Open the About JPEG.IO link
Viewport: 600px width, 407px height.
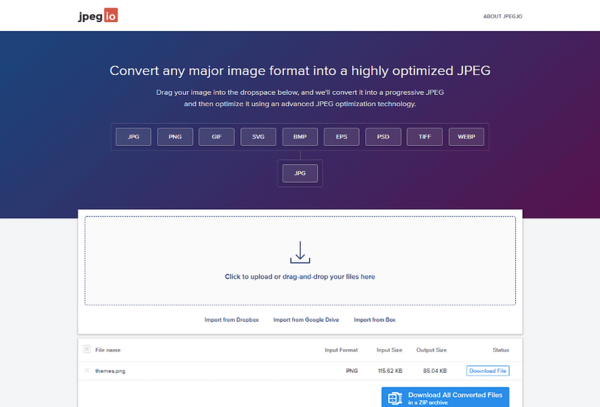pos(502,16)
